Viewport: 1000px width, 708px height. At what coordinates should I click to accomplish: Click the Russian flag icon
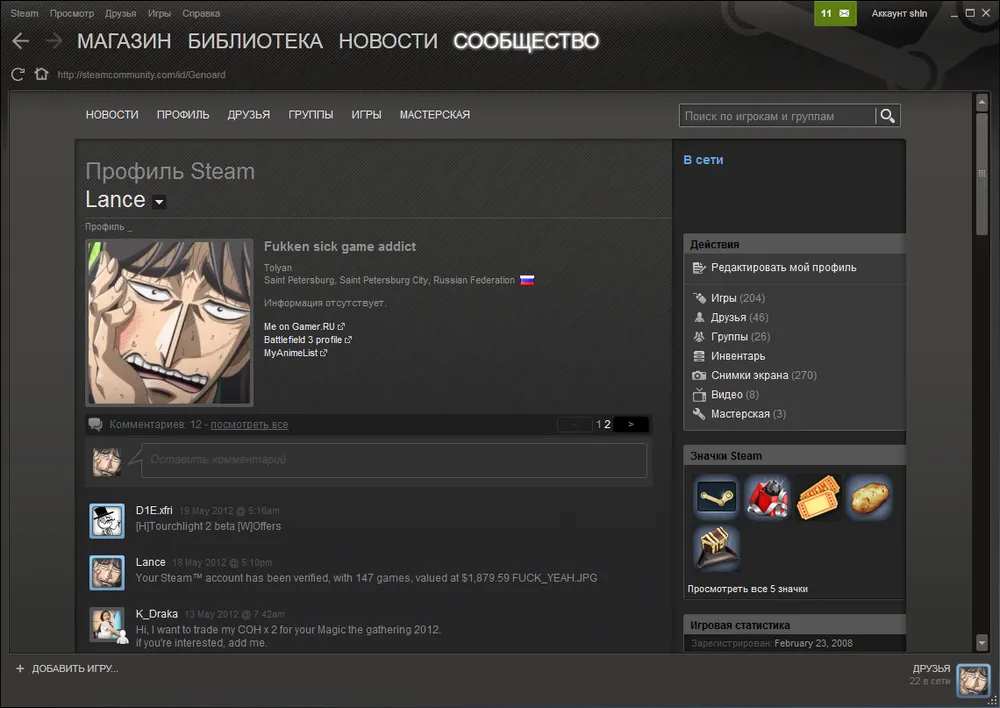527,280
